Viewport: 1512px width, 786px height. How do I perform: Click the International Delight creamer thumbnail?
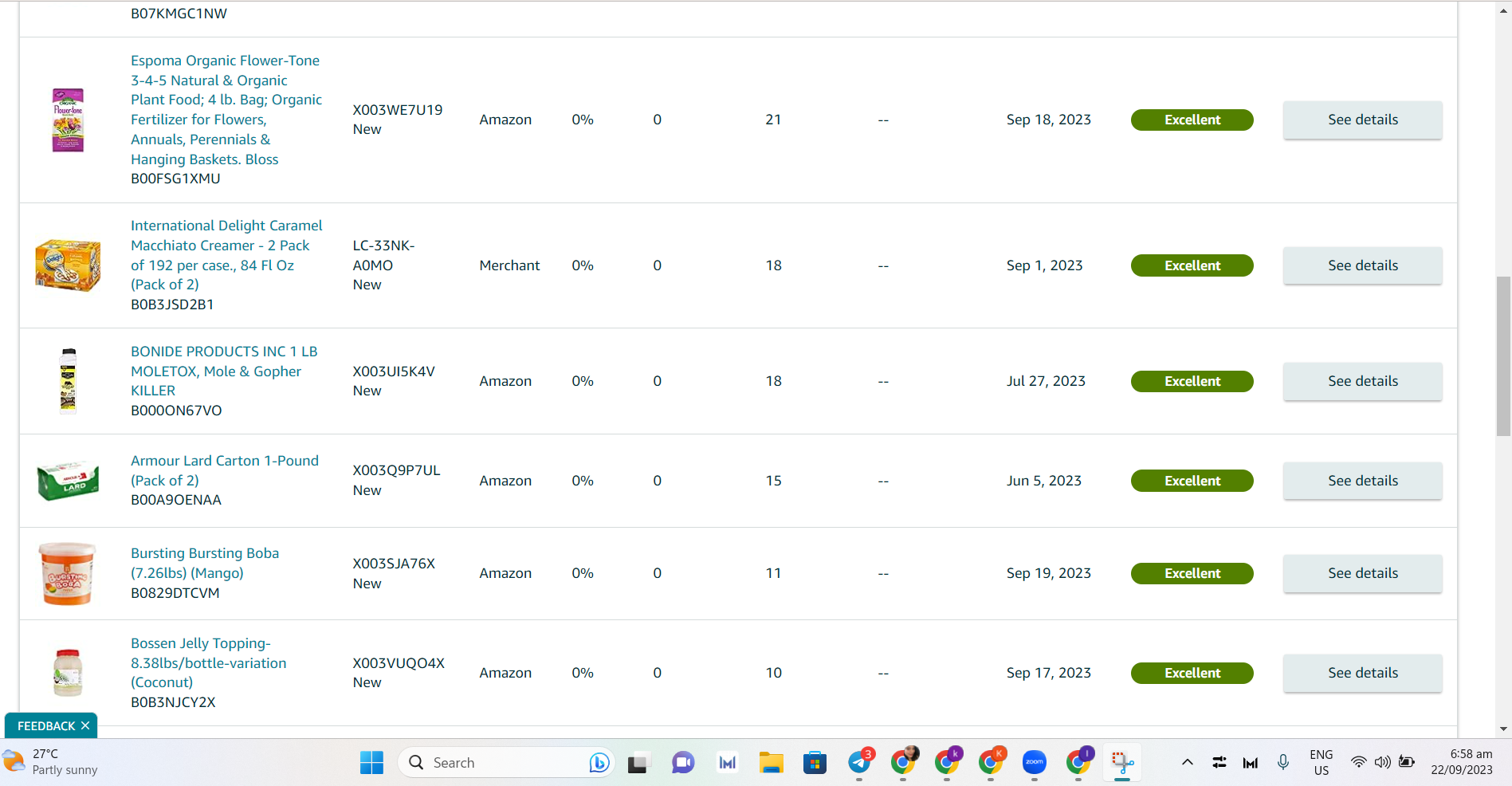68,265
